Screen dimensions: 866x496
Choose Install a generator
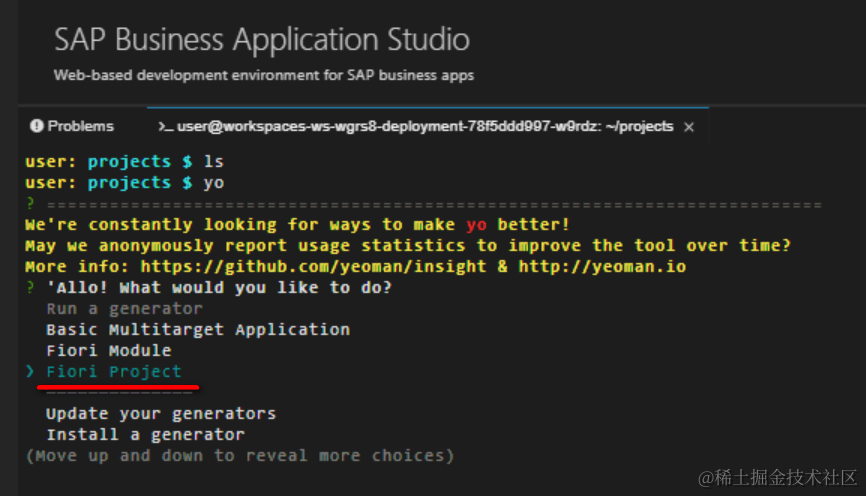pos(146,435)
